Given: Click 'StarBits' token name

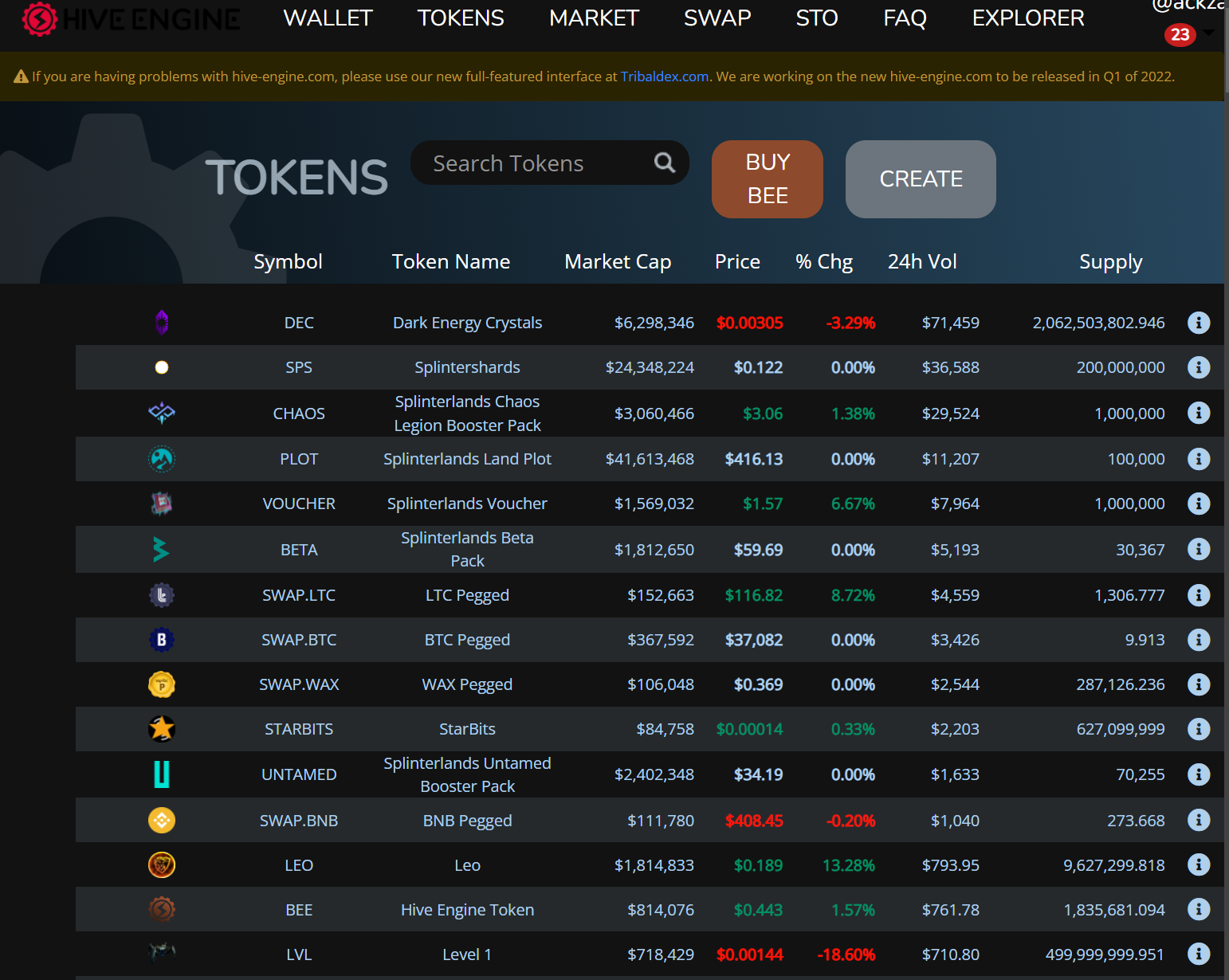Looking at the screenshot, I should tap(467, 729).
